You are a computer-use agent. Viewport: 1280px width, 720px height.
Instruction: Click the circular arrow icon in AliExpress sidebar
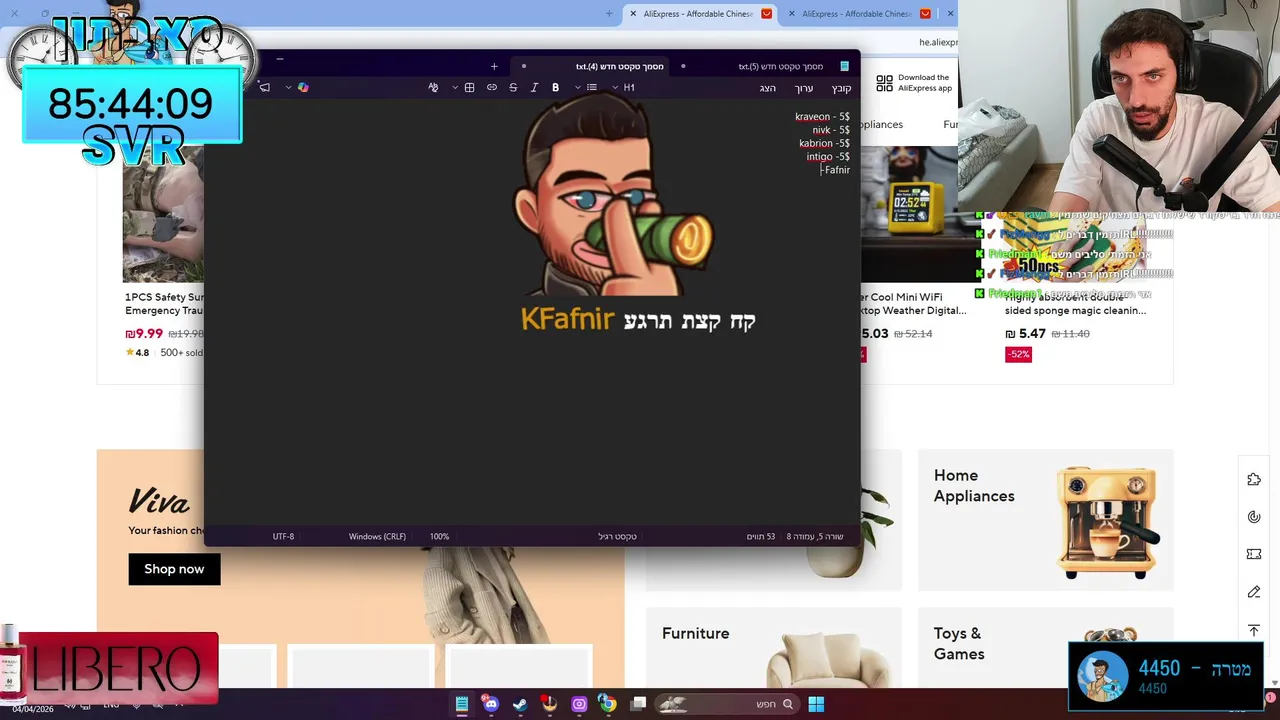[x=1254, y=517]
